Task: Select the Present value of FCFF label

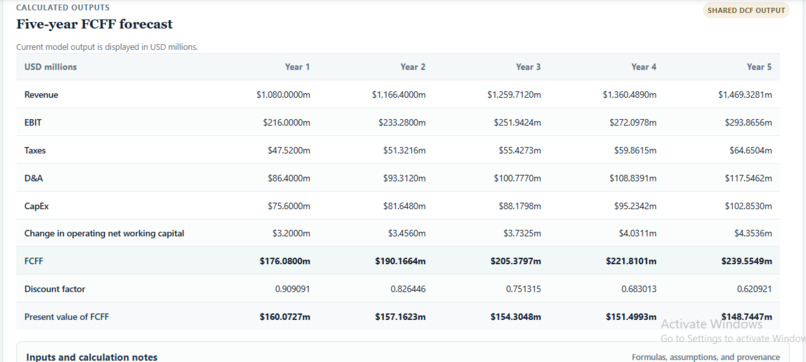Action: coord(67,317)
